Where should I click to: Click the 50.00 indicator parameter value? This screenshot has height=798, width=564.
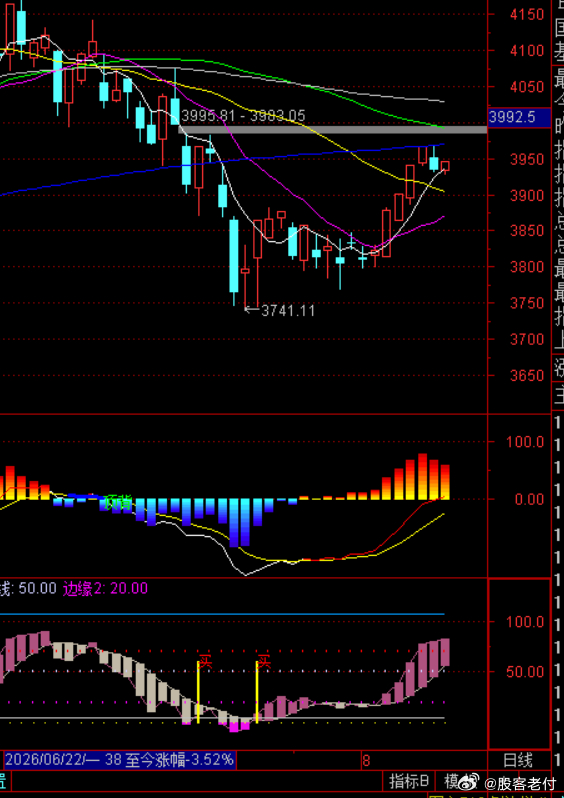point(37,589)
